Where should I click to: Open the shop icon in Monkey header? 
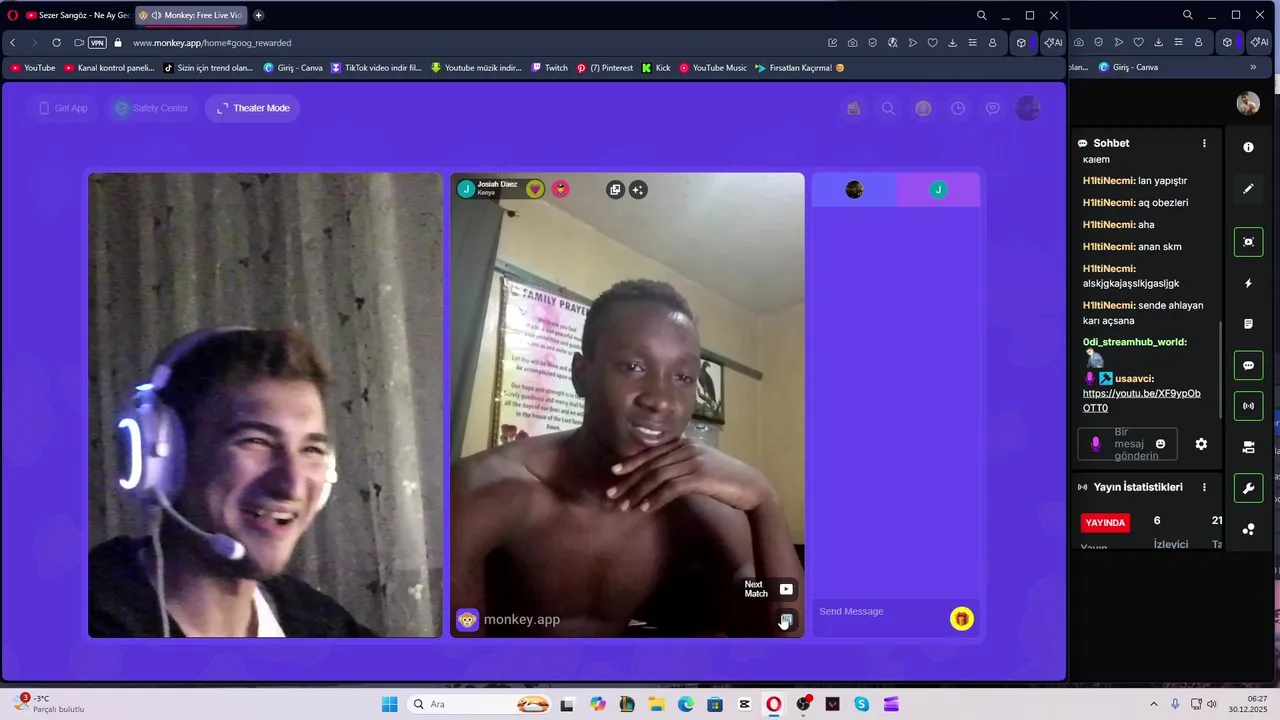(853, 108)
